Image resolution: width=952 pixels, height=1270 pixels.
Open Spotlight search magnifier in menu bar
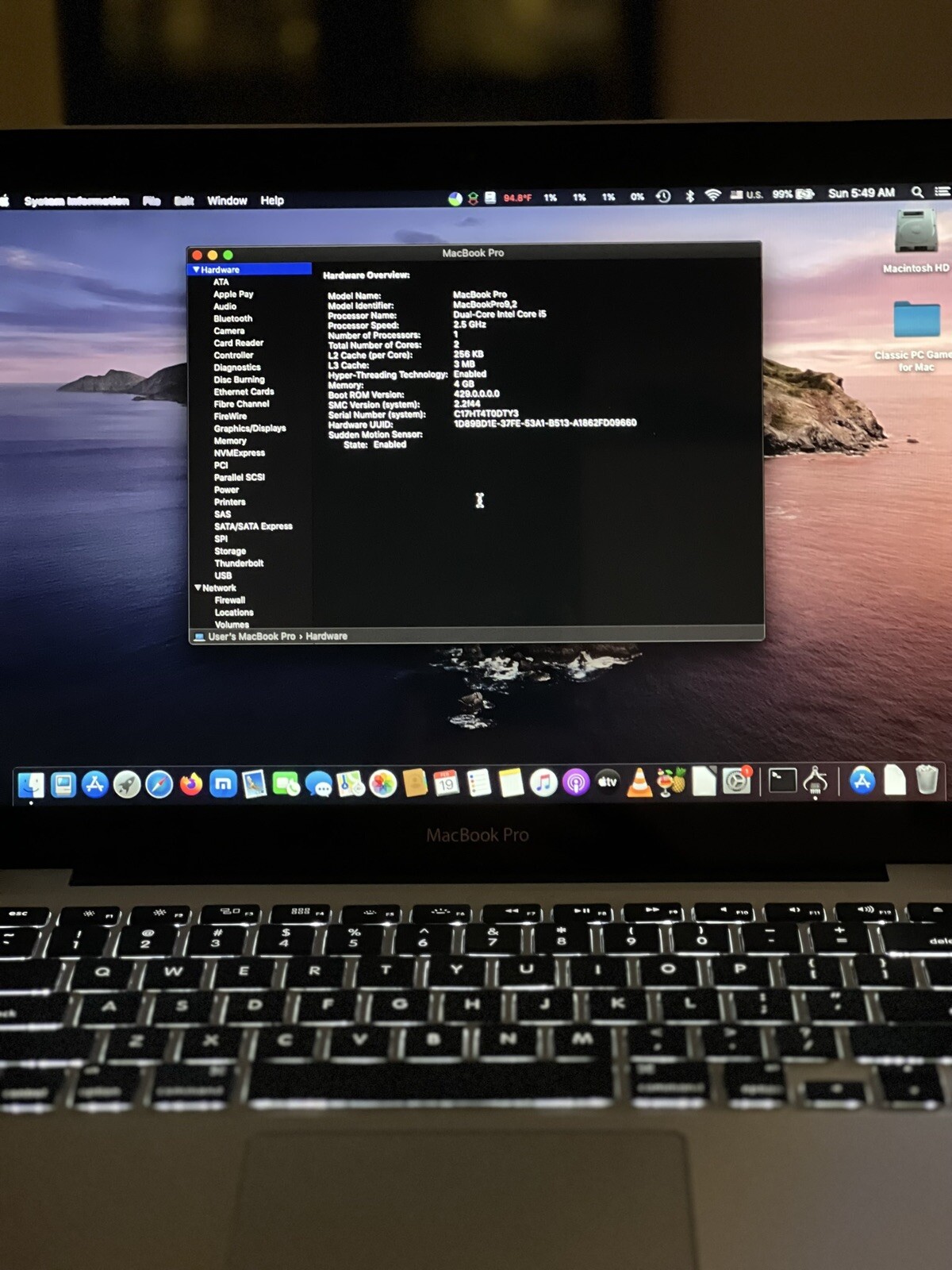click(917, 192)
